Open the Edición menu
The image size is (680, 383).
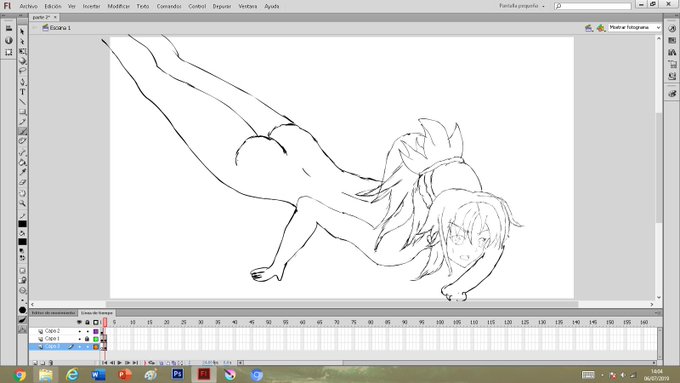(53, 7)
